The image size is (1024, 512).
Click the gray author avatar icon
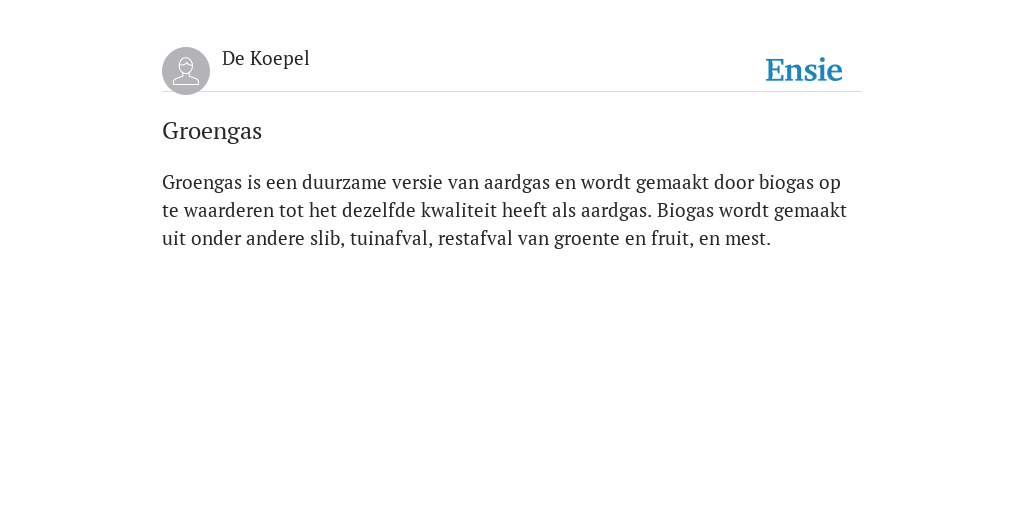(186, 71)
